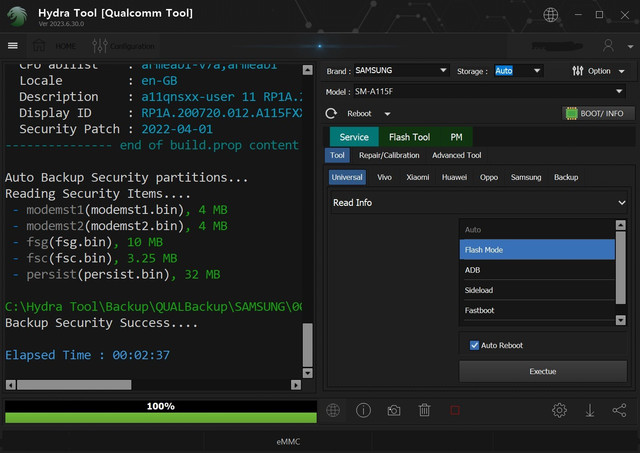Switch to the Flash Tool tab
Image resolution: width=640 pixels, height=453 pixels.
click(x=409, y=137)
